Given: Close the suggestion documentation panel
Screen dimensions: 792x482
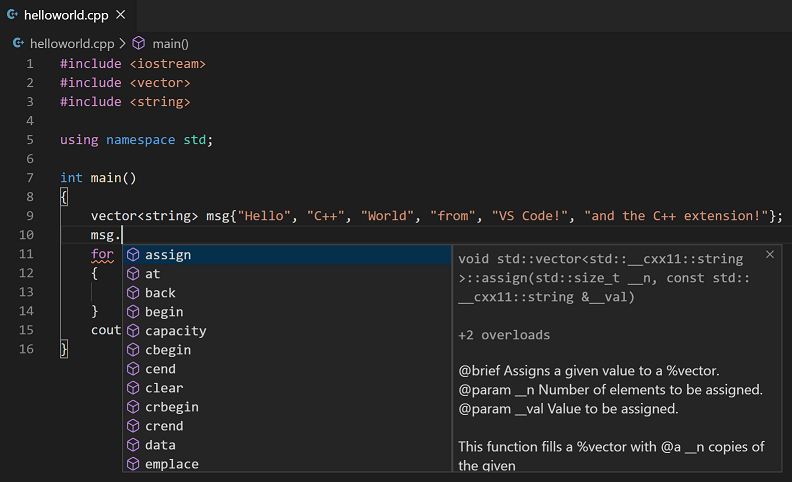Looking at the screenshot, I should click(770, 255).
